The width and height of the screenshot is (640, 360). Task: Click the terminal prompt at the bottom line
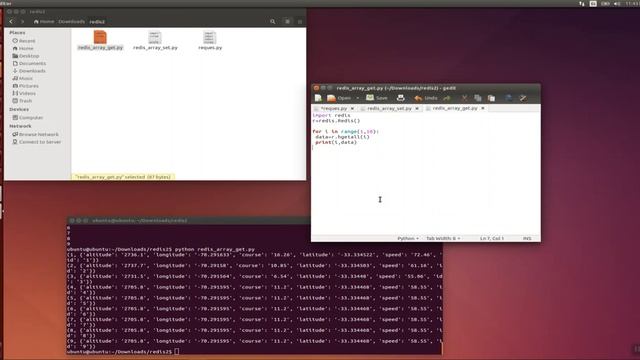click(122, 351)
